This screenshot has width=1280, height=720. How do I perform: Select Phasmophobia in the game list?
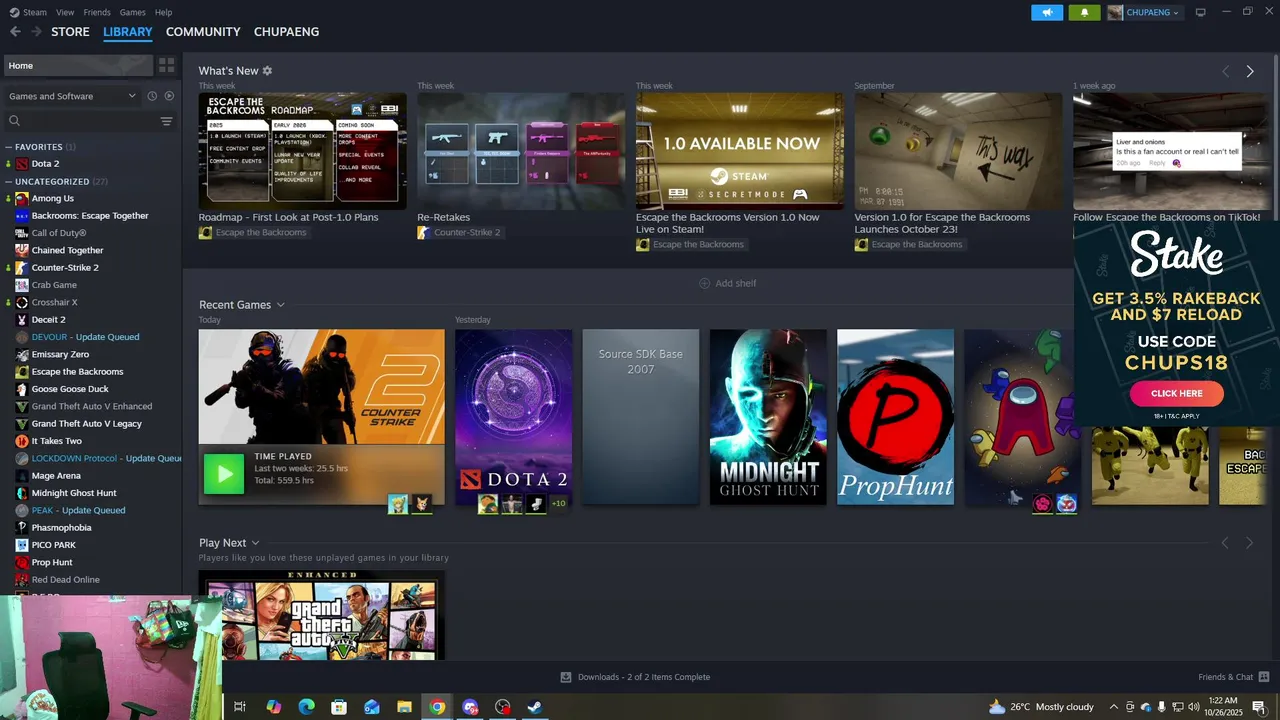pyautogui.click(x=61, y=528)
